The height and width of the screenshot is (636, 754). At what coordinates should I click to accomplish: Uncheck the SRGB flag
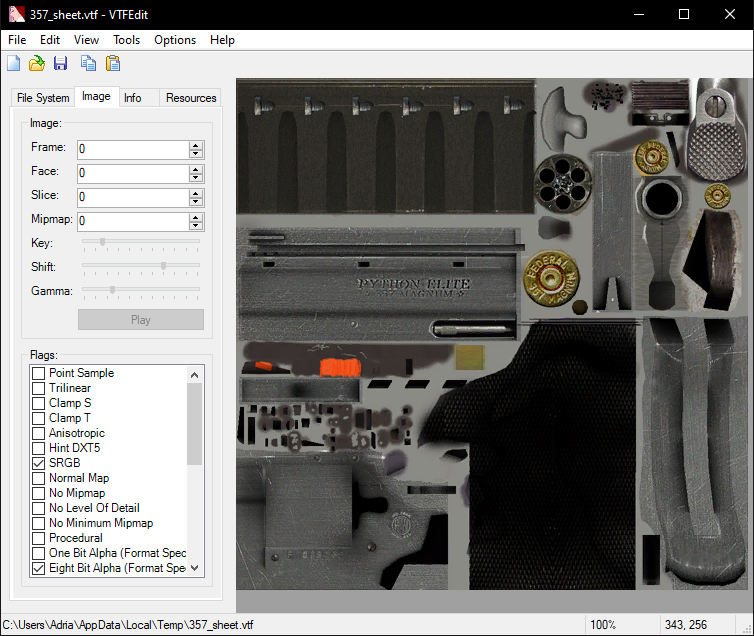coord(38,463)
